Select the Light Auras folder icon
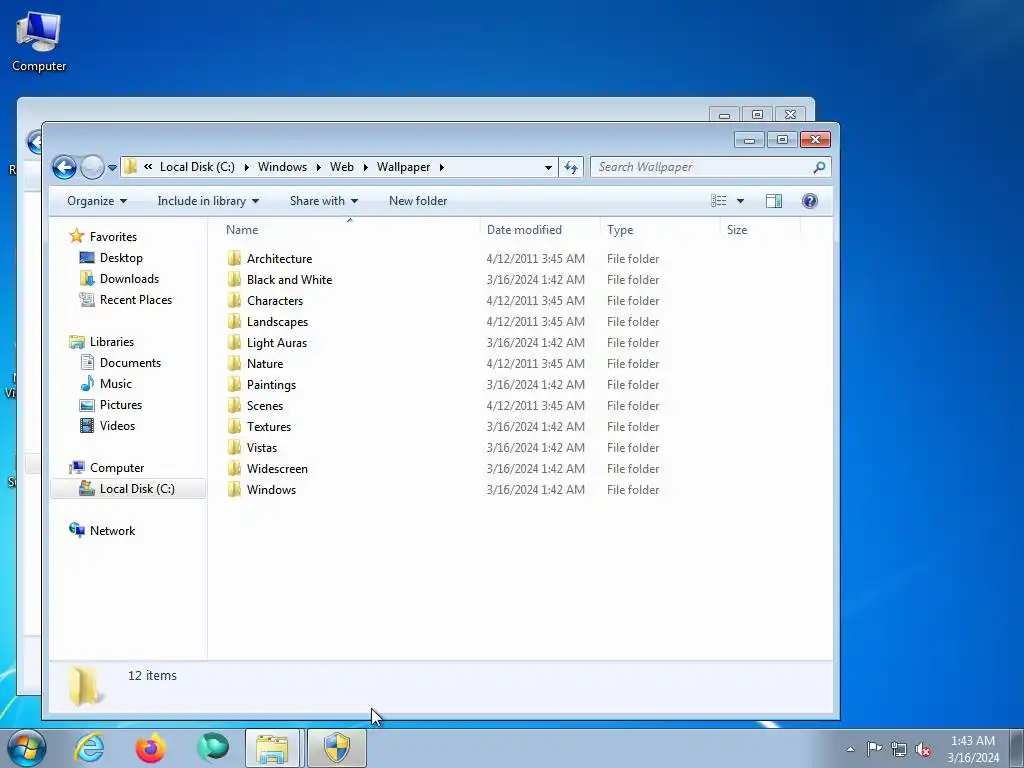 [234, 342]
